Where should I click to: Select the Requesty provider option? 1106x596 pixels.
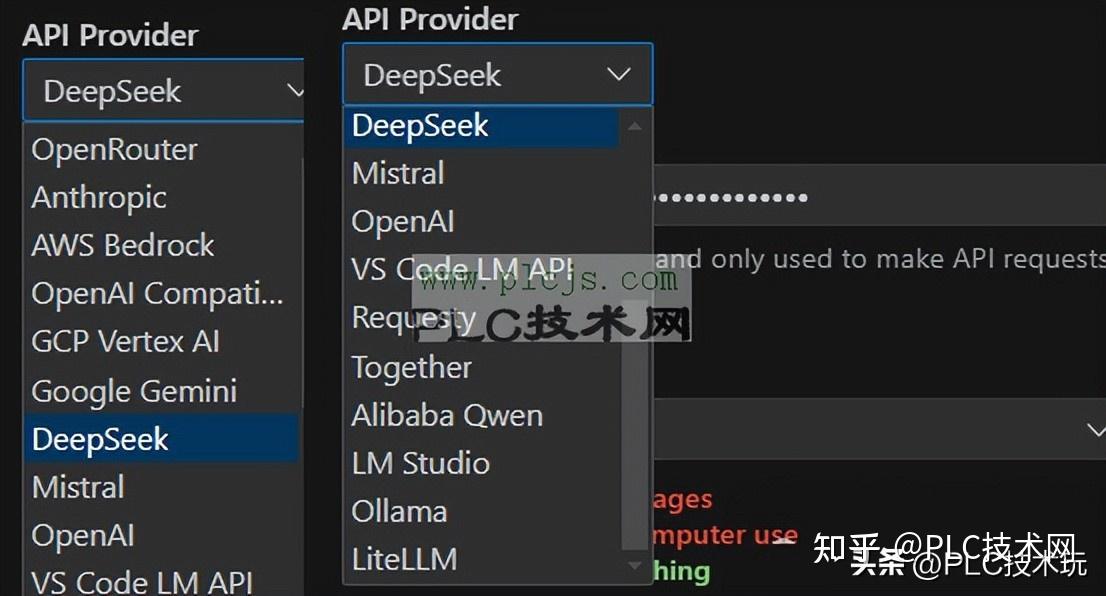482,318
